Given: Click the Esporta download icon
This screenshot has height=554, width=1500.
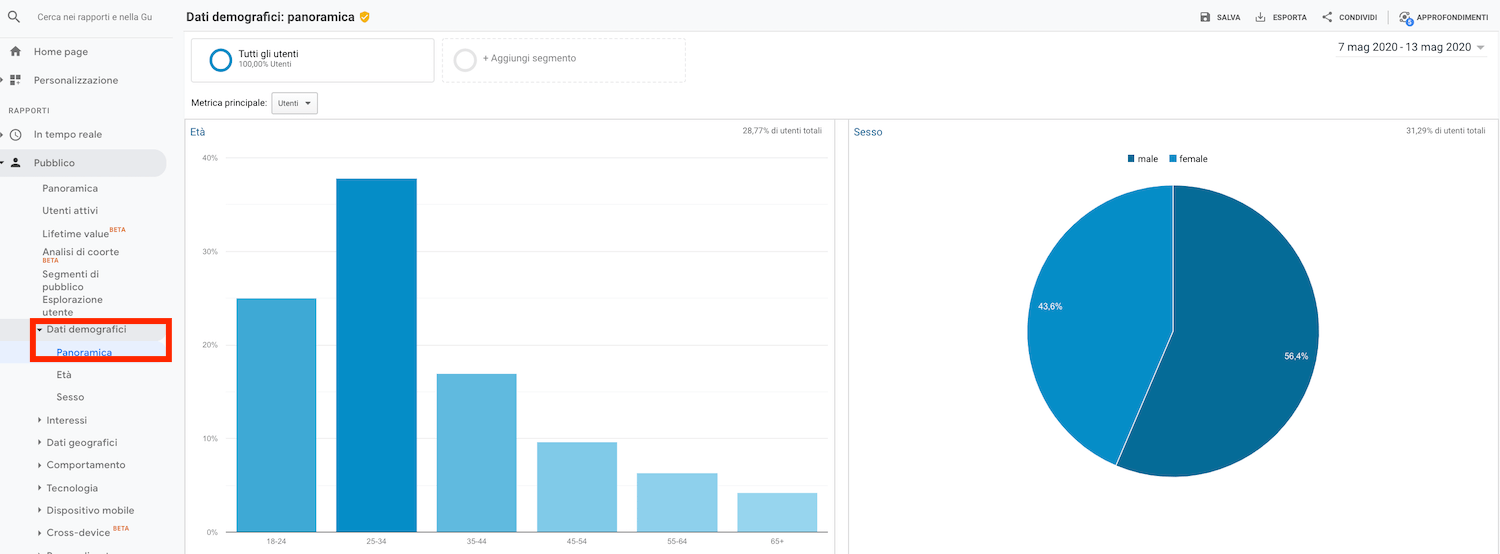Looking at the screenshot, I should click(x=1260, y=17).
